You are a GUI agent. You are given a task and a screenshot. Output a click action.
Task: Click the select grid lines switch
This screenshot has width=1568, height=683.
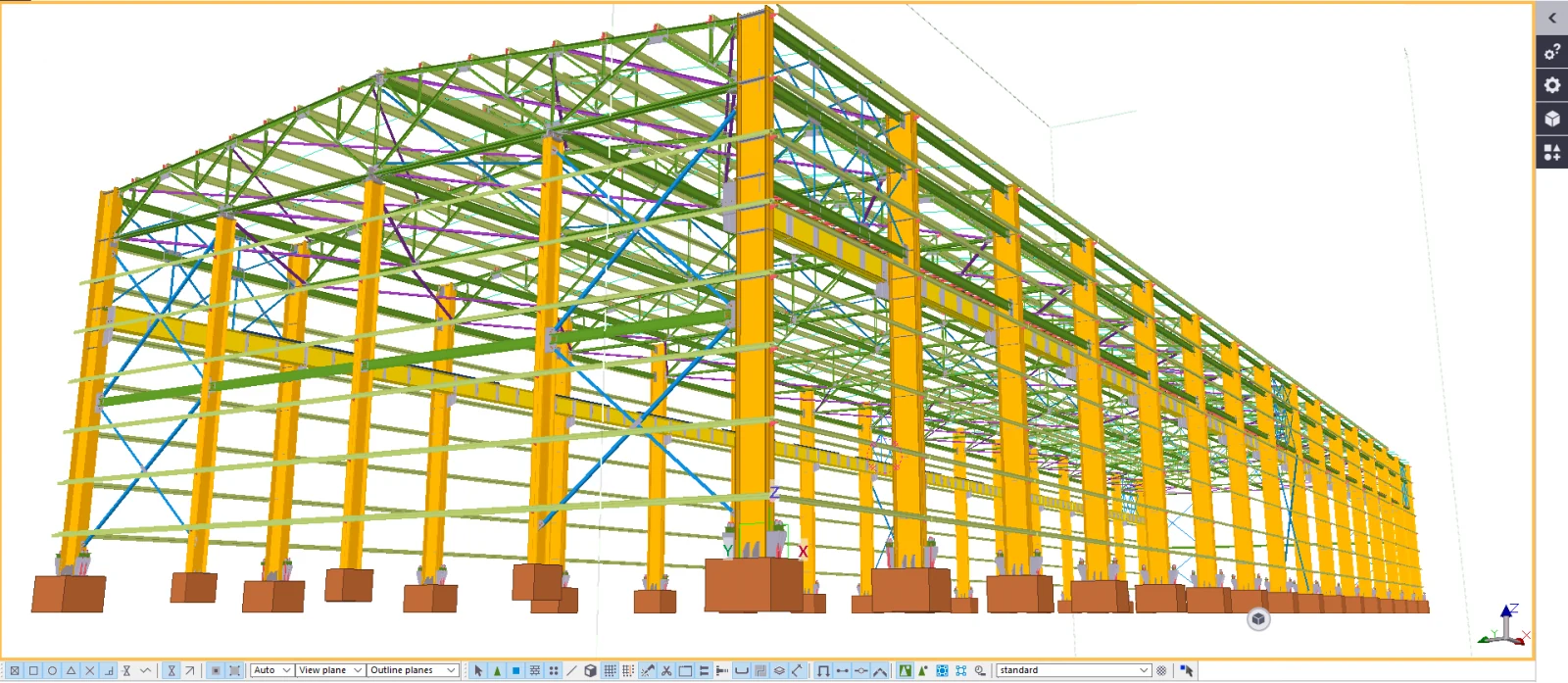(x=628, y=670)
